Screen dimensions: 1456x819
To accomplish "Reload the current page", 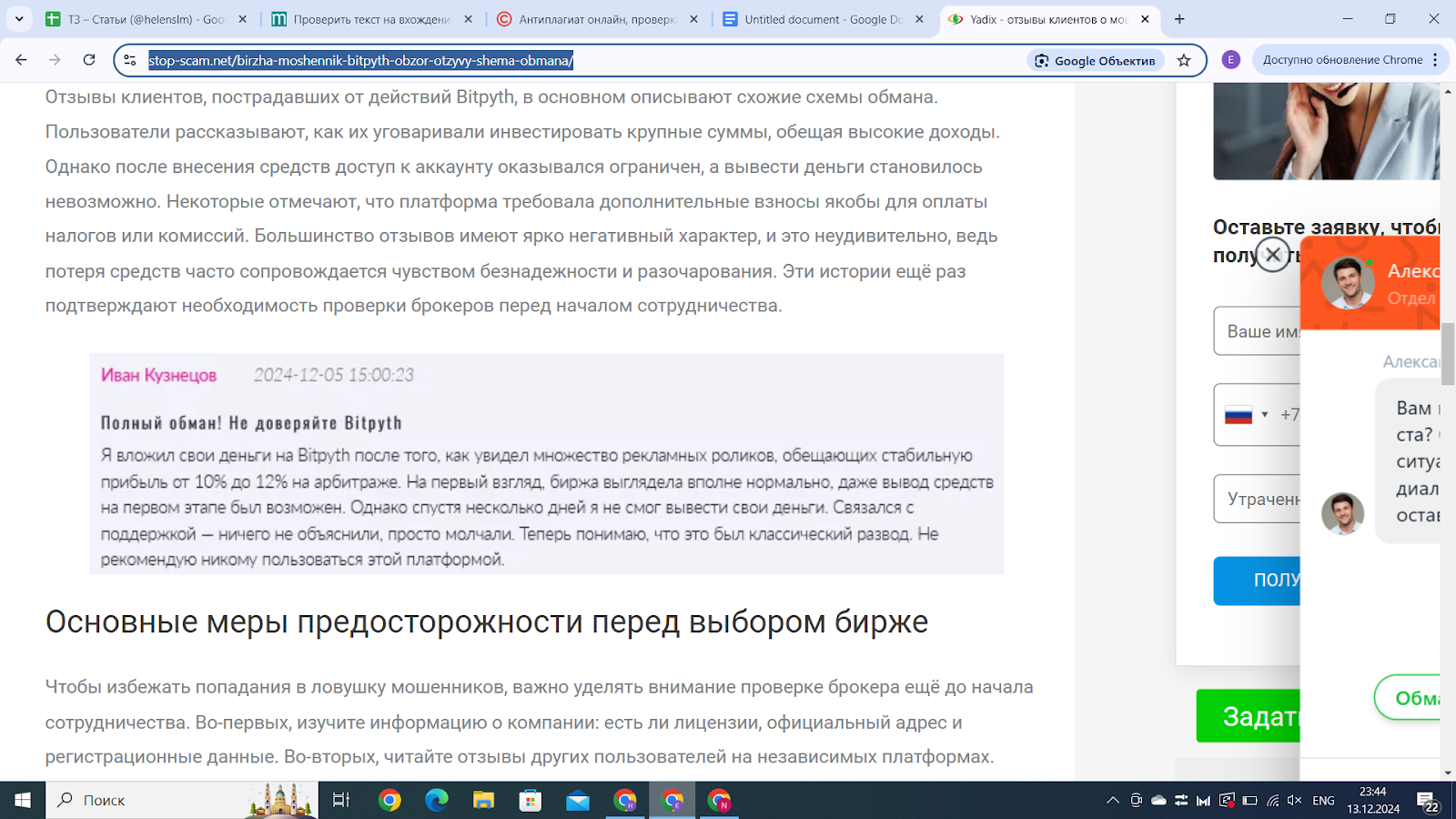I will coord(89,60).
